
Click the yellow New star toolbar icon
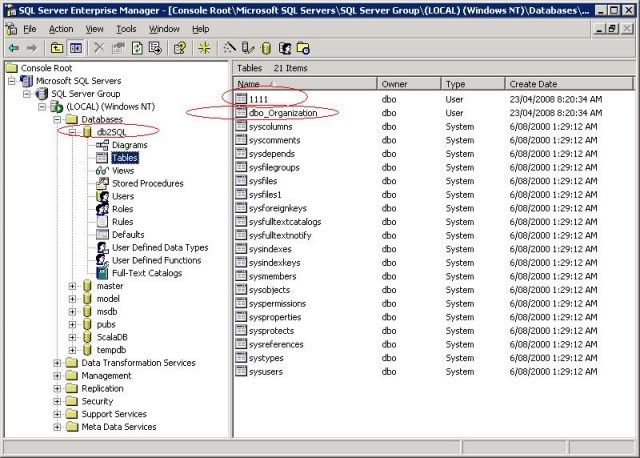click(x=203, y=47)
